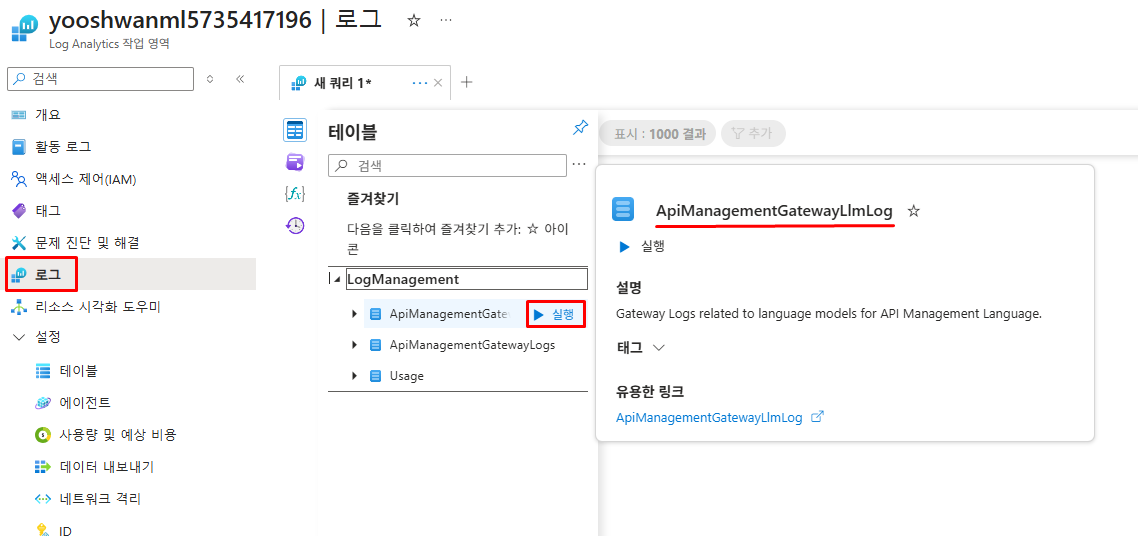Pin the 테이블 panel

point(580,128)
